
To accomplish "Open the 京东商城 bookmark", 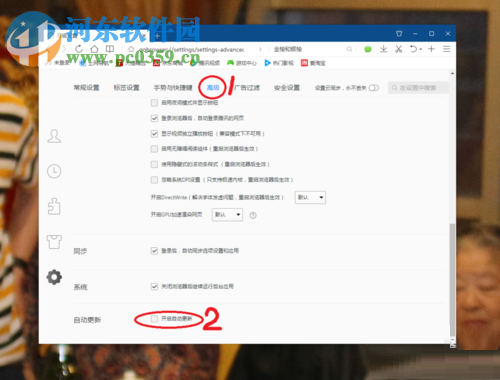I will pyautogui.click(x=168, y=63).
